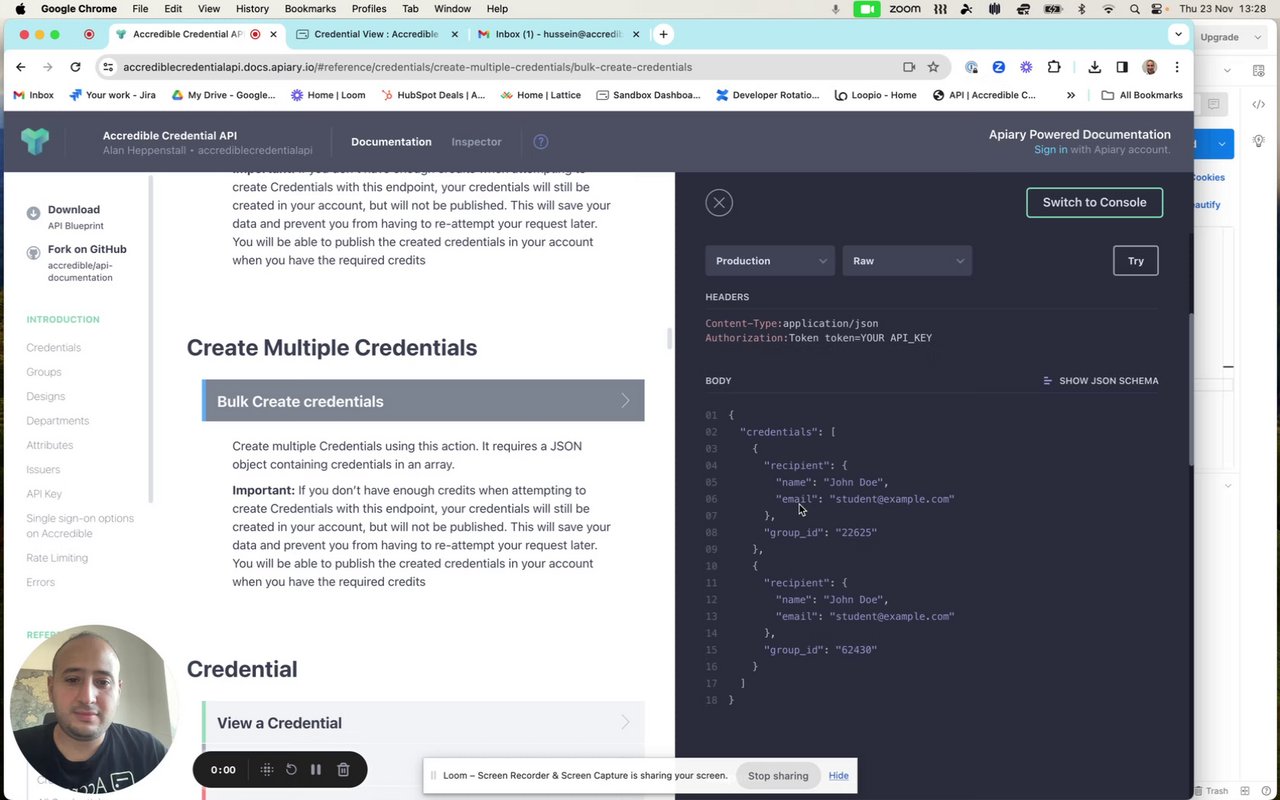Screen dimensions: 1280x800
Task: Open the tab search dropdown arrow in Chrome
Action: (1178, 34)
